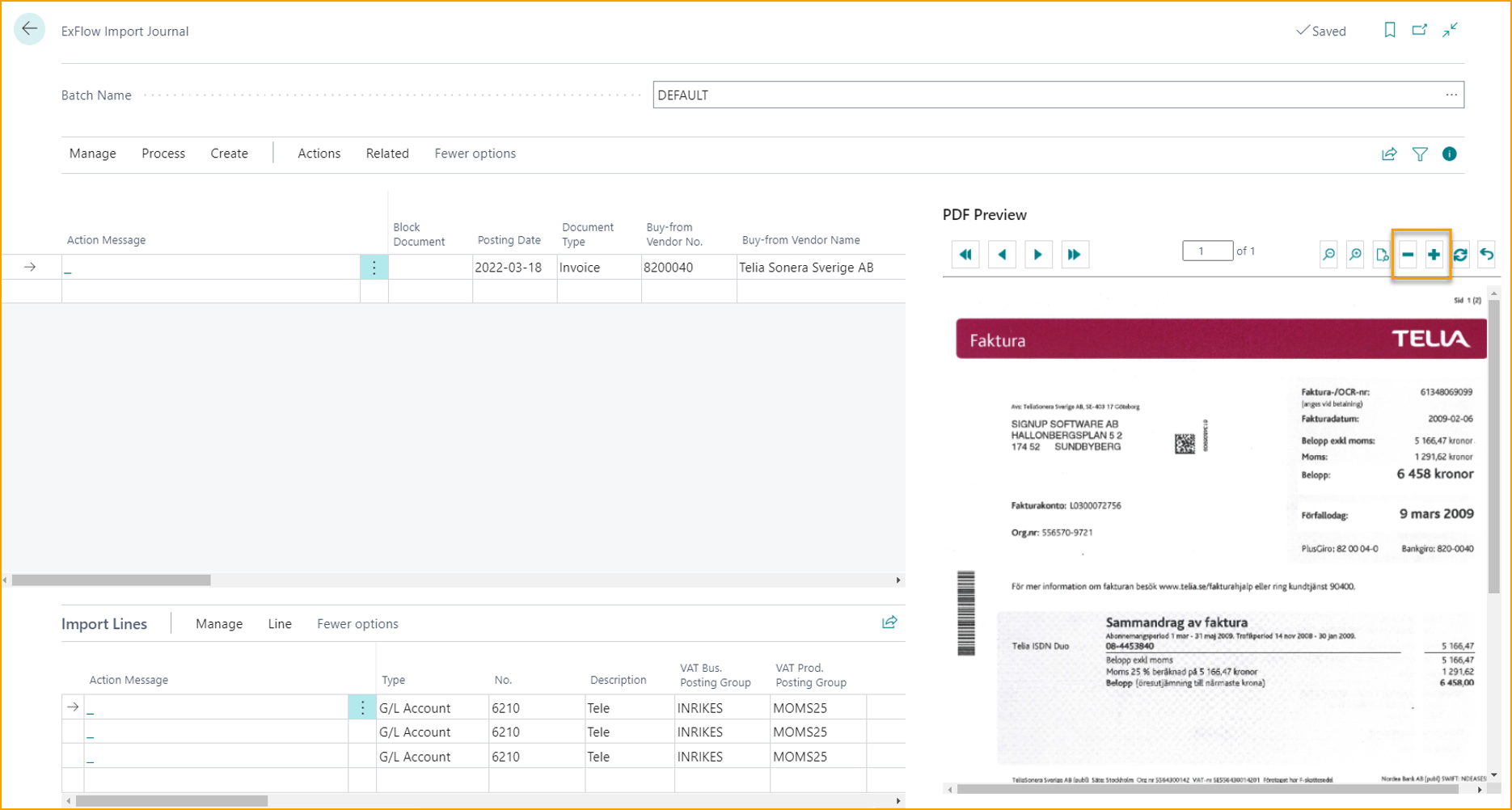This screenshot has width=1512, height=810.
Task: Click vendor number 8200040
Action: click(x=689, y=268)
